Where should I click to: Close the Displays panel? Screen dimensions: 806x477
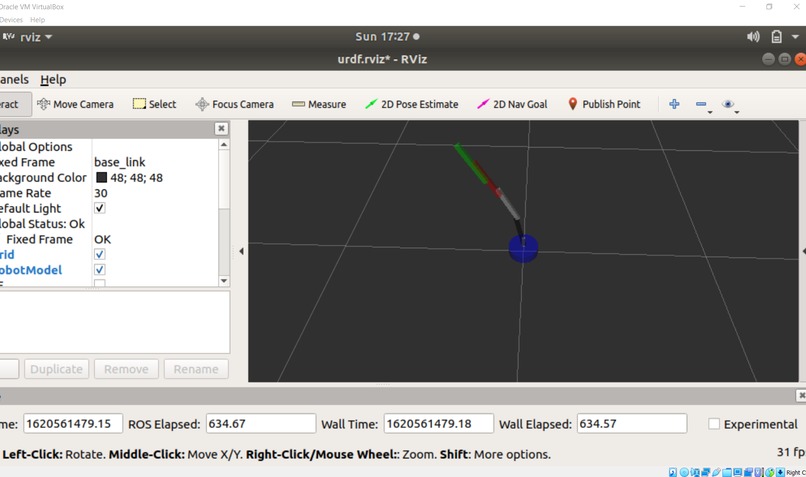[x=221, y=129]
